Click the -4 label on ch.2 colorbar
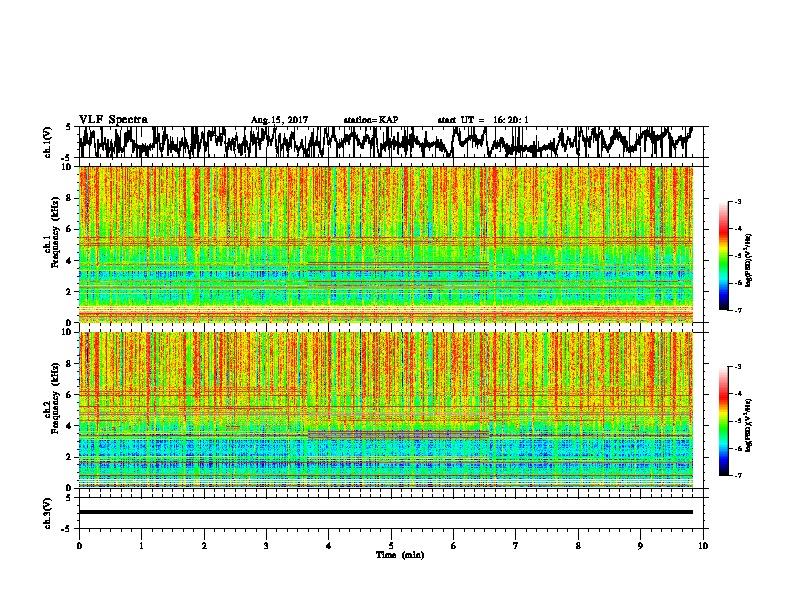 [738, 393]
